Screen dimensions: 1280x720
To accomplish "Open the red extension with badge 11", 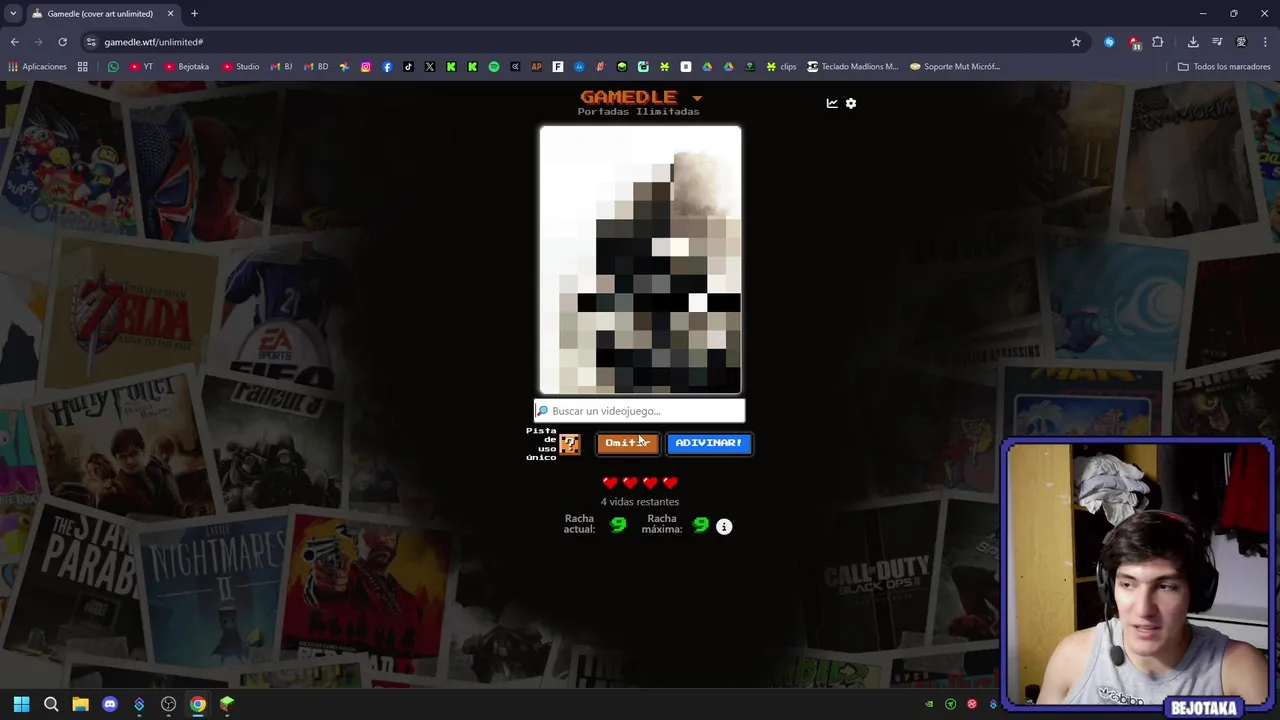I will pos(1134,42).
